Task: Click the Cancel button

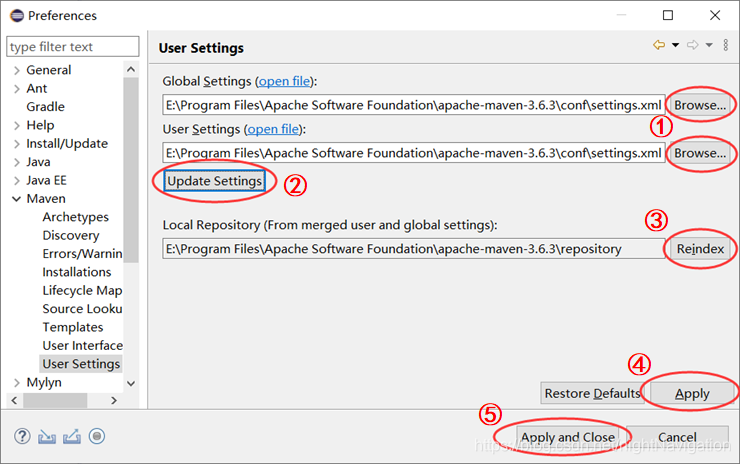Action: [x=677, y=438]
